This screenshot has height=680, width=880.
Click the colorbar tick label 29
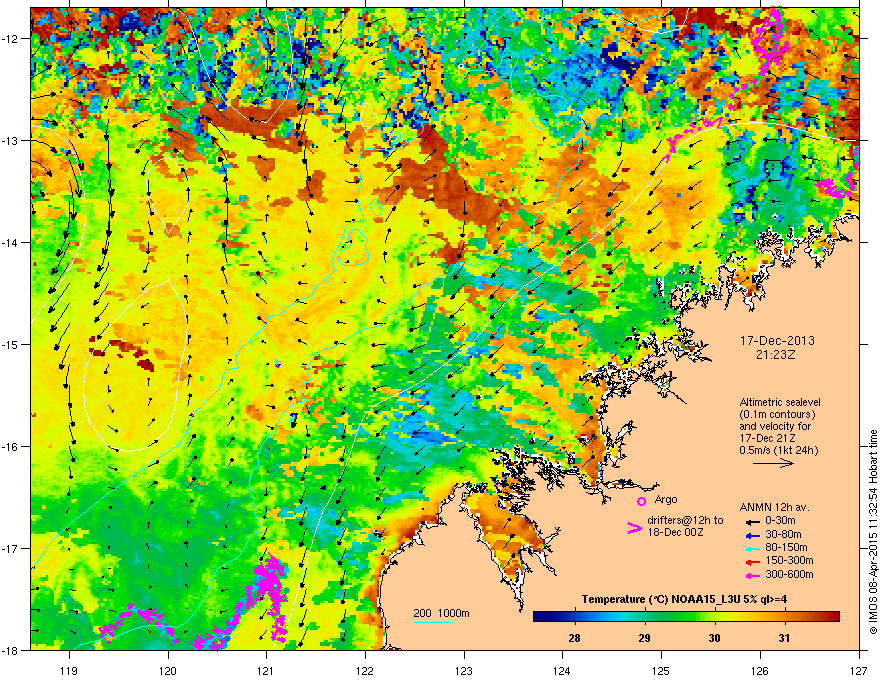tap(644, 638)
